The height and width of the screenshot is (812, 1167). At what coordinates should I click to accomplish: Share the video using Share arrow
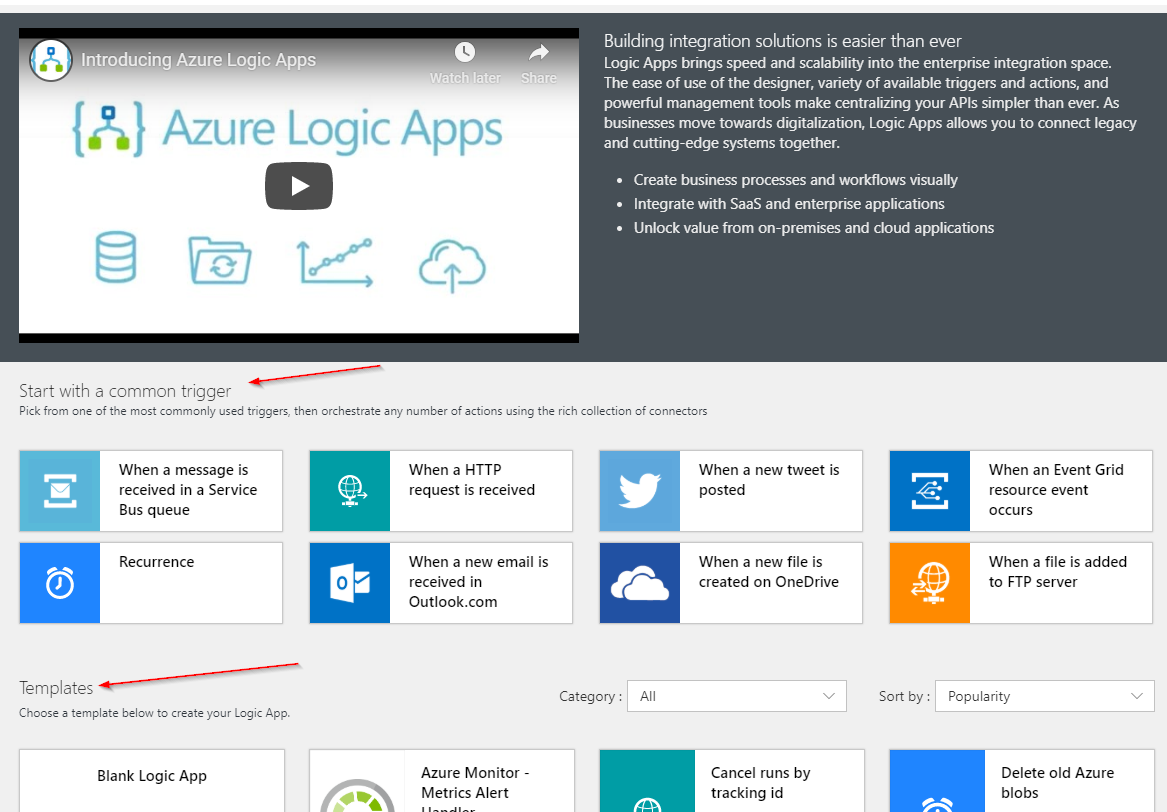coord(539,53)
